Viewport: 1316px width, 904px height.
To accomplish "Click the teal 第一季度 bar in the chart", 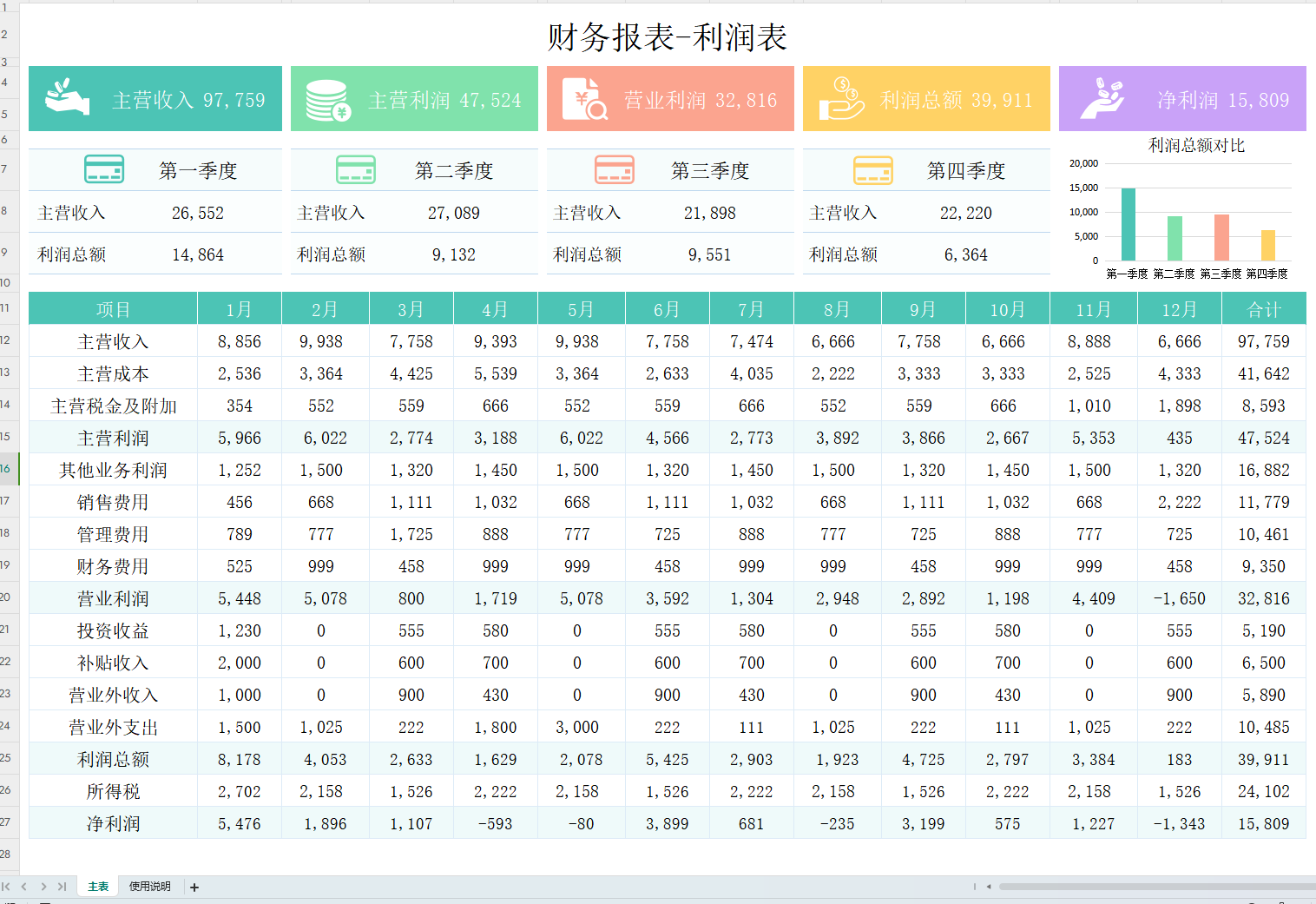I will coord(1128,224).
